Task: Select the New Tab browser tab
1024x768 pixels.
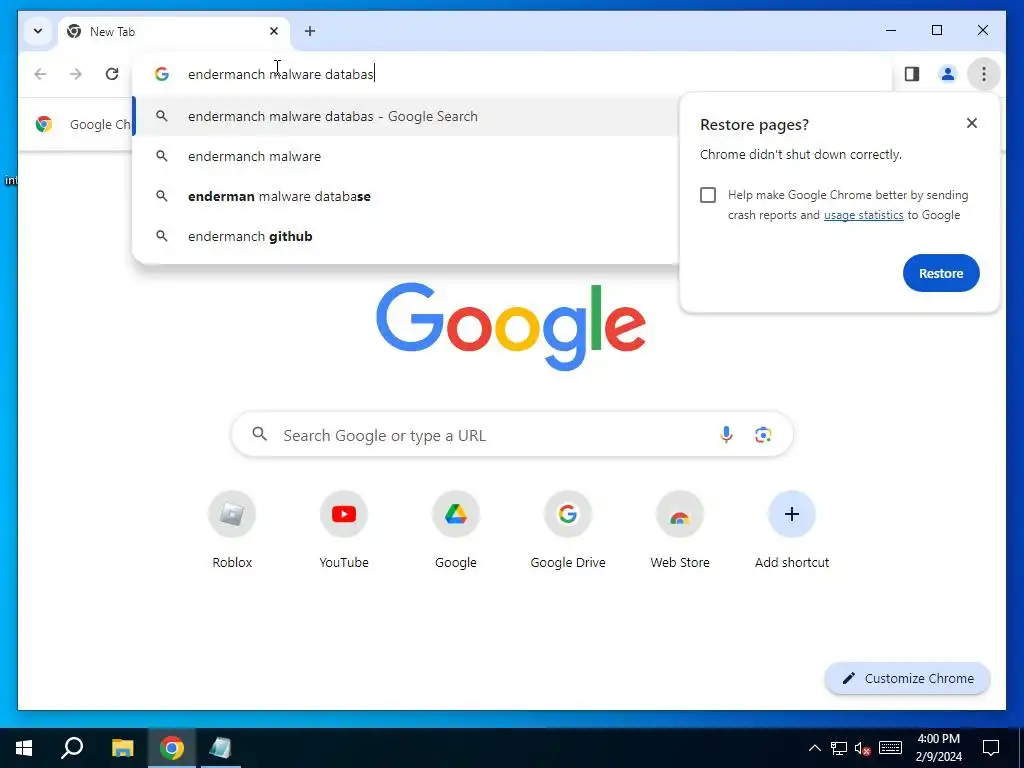Action: coord(174,31)
